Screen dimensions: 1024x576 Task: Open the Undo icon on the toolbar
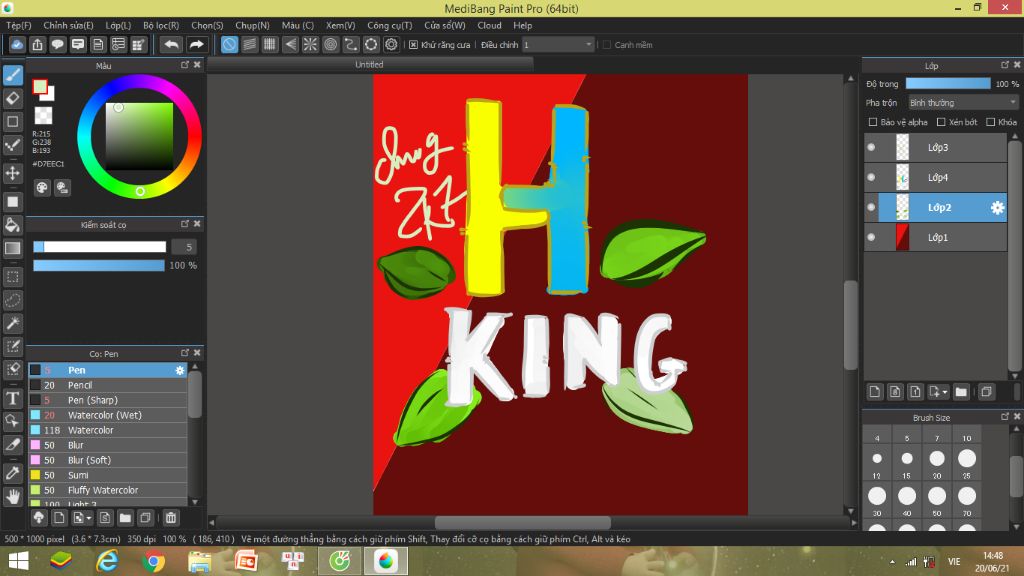pyautogui.click(x=170, y=44)
